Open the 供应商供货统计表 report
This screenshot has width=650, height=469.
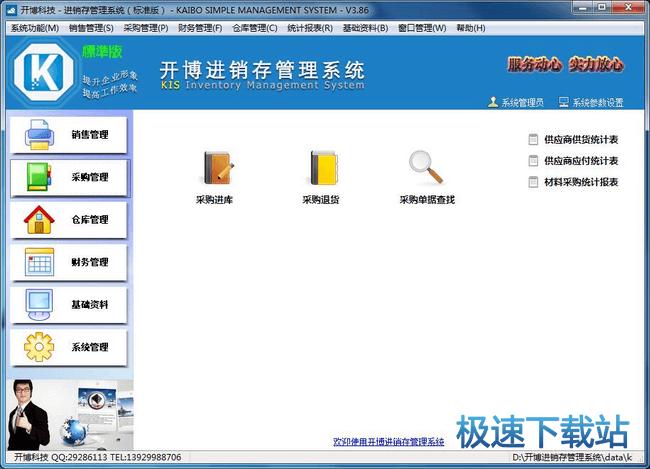579,140
